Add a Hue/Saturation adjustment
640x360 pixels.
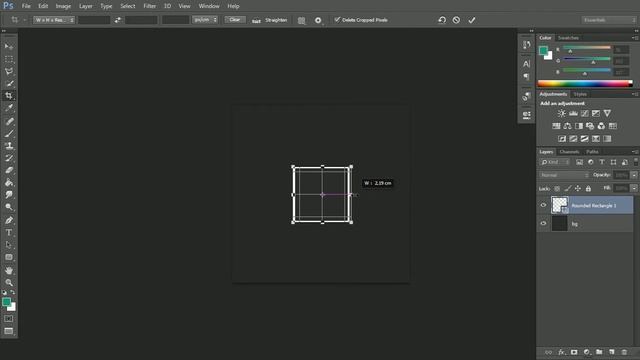click(x=556, y=126)
